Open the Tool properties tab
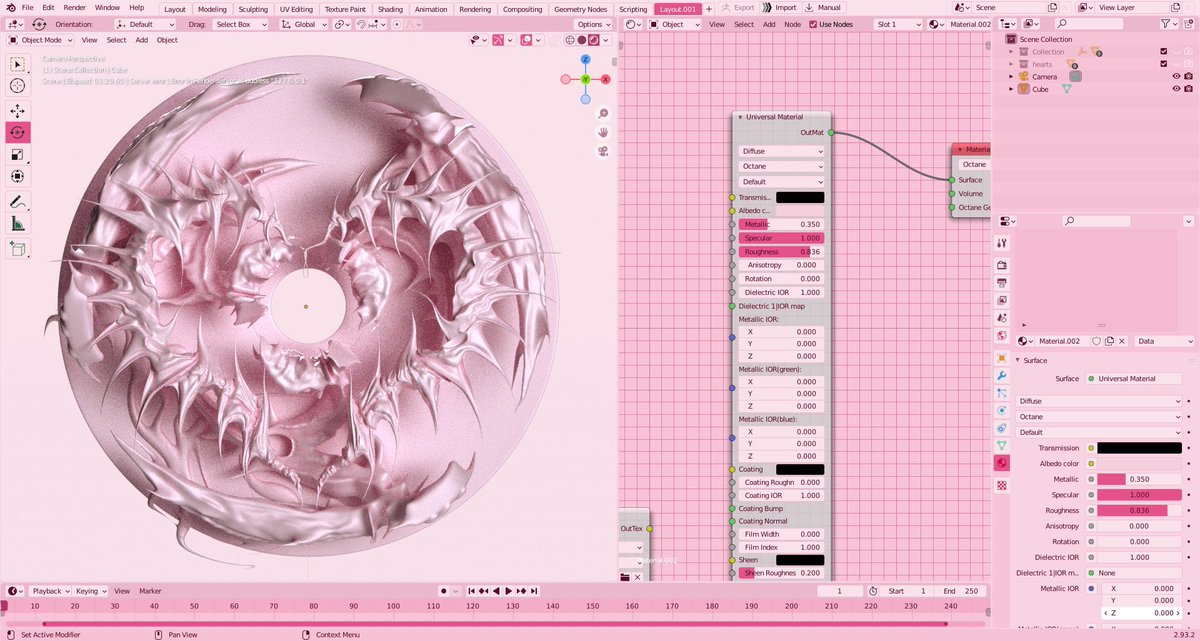 tap(1002, 243)
